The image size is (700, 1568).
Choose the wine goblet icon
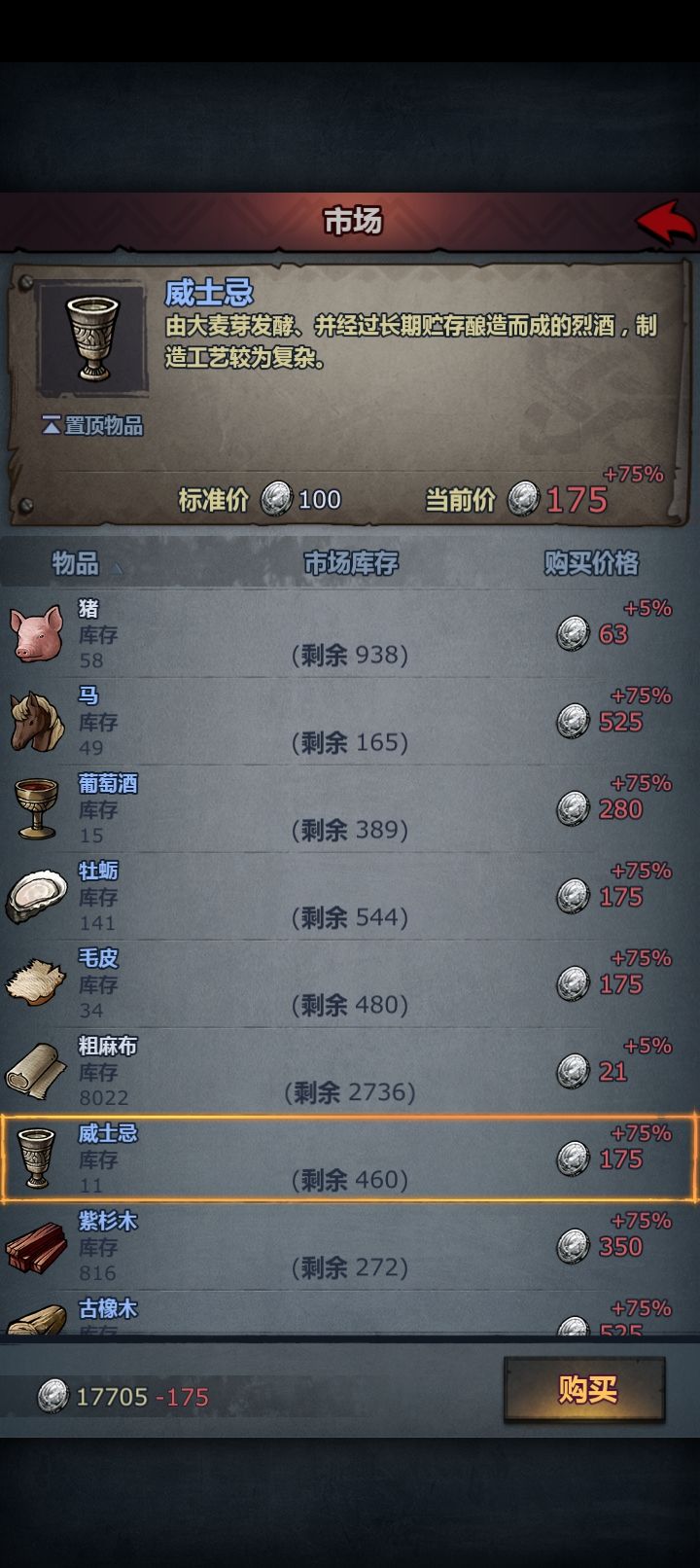(36, 808)
